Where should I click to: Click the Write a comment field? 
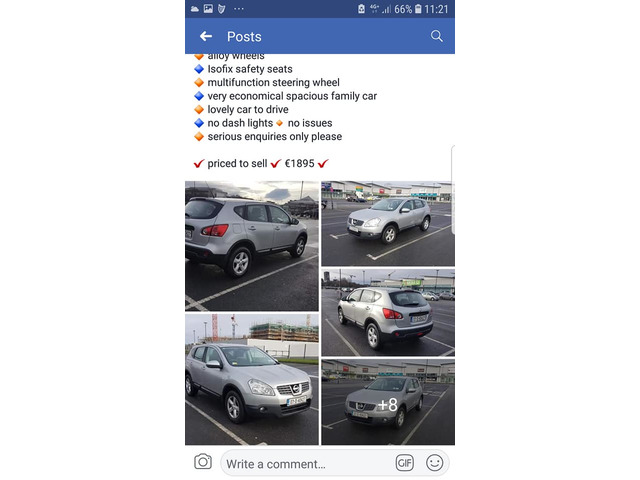click(308, 464)
